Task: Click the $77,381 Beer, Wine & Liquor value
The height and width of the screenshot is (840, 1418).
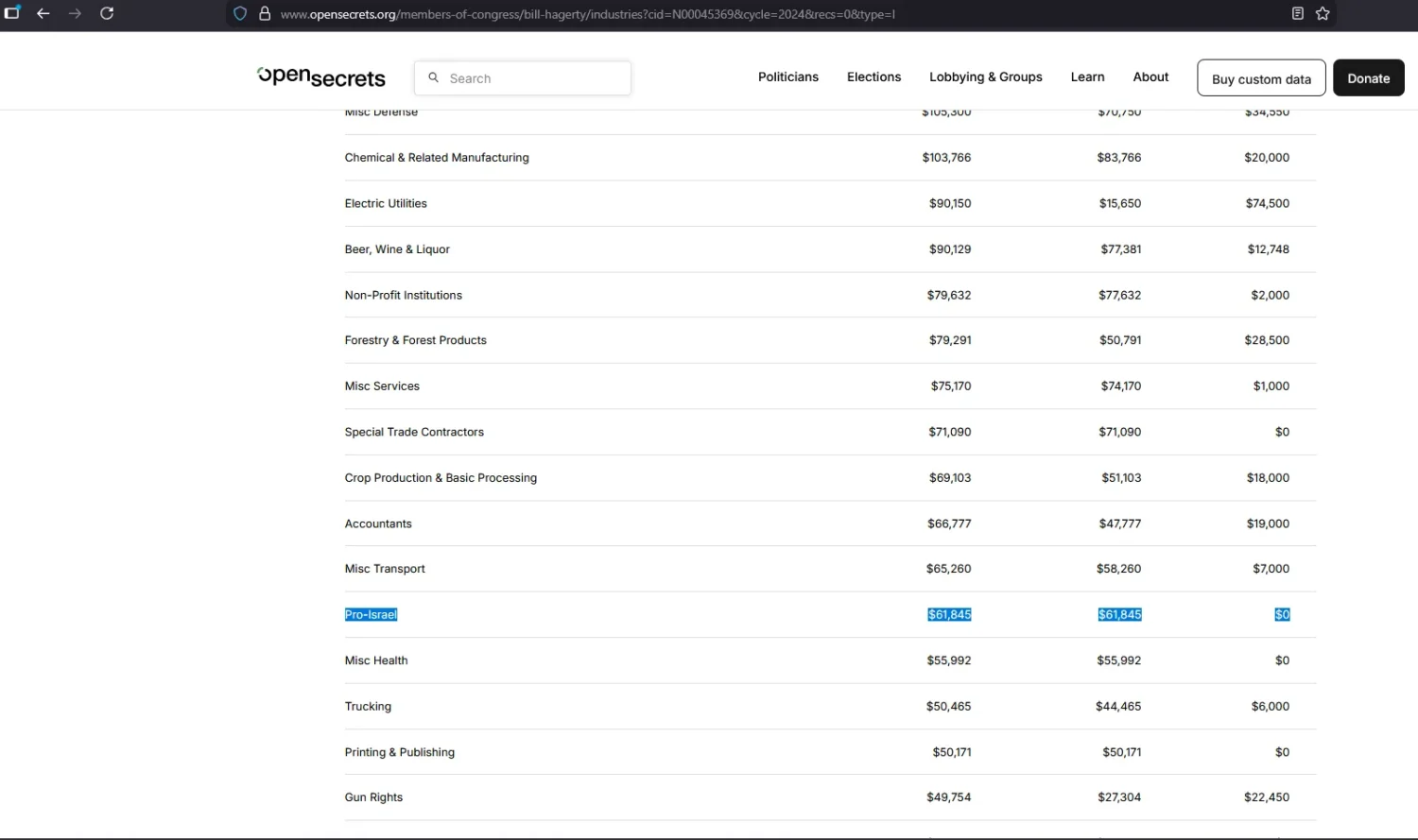Action: pyautogui.click(x=1120, y=249)
